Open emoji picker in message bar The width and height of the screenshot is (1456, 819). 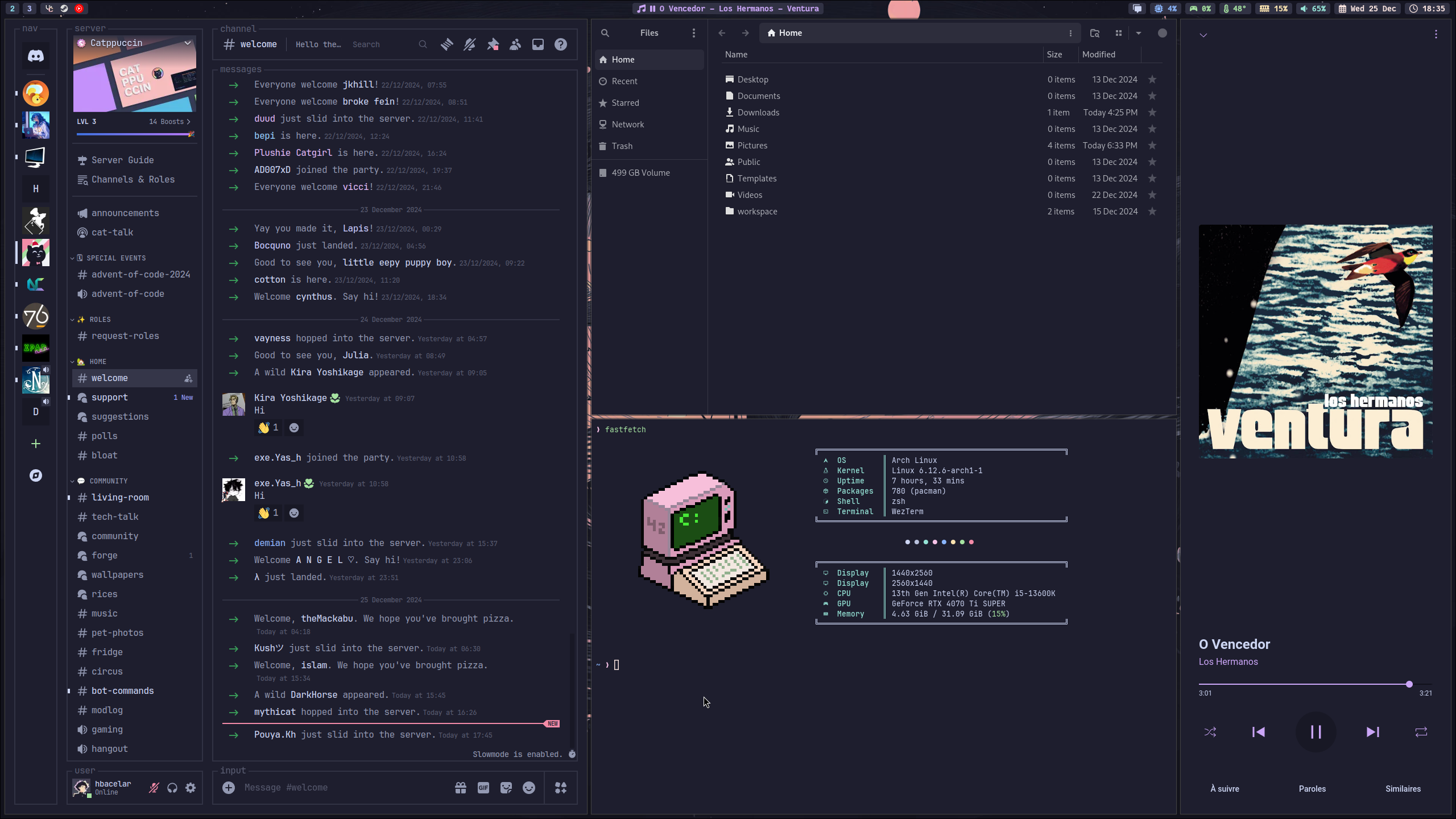(x=529, y=788)
